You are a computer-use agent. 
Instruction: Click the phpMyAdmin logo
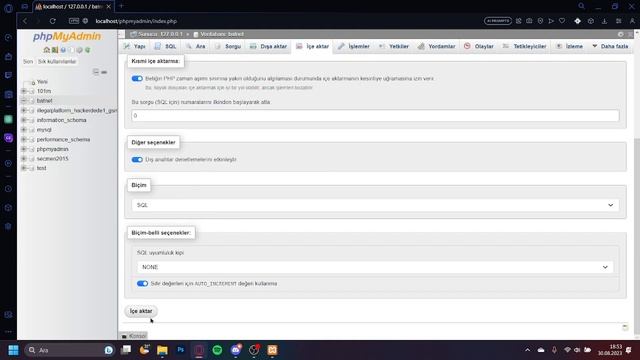67,36
